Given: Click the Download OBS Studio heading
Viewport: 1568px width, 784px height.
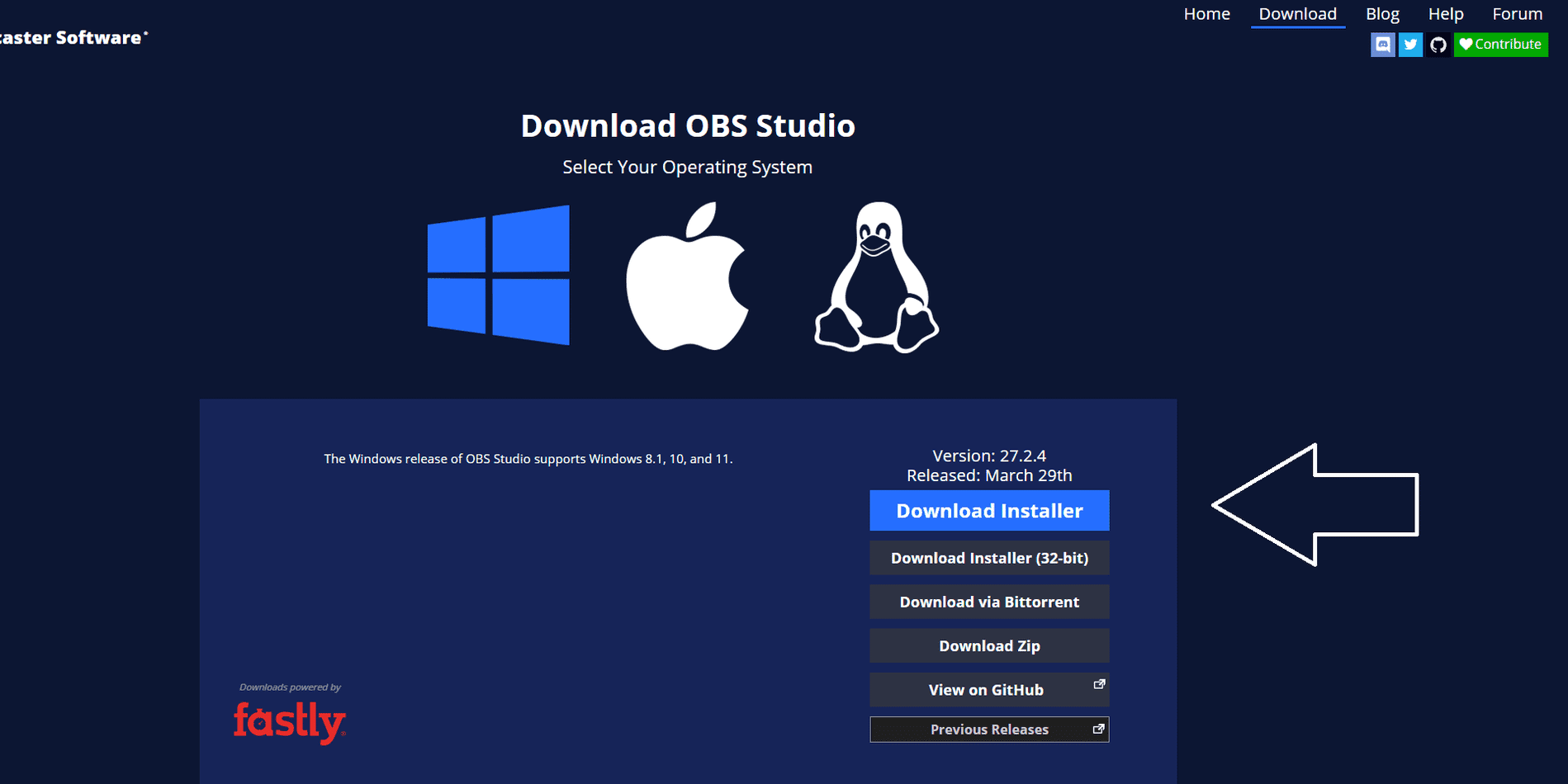Looking at the screenshot, I should coord(688,125).
